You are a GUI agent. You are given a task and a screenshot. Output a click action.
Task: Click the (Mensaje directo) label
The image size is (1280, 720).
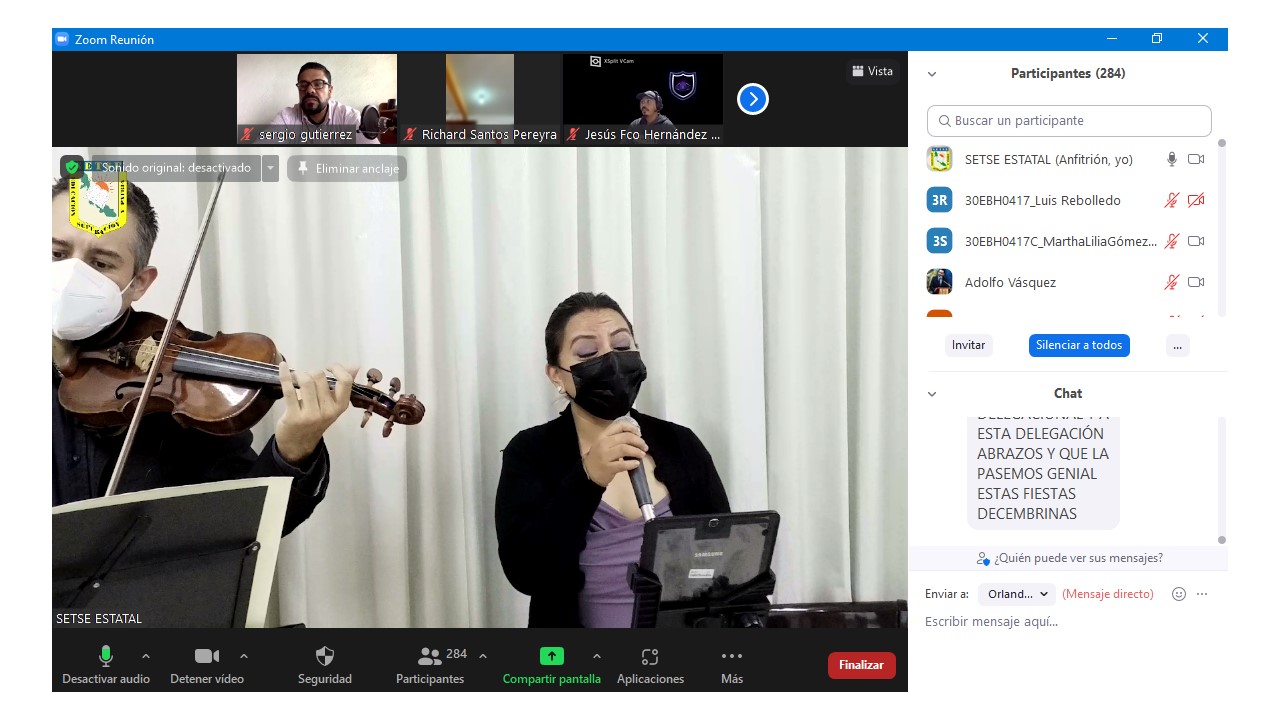(1108, 594)
